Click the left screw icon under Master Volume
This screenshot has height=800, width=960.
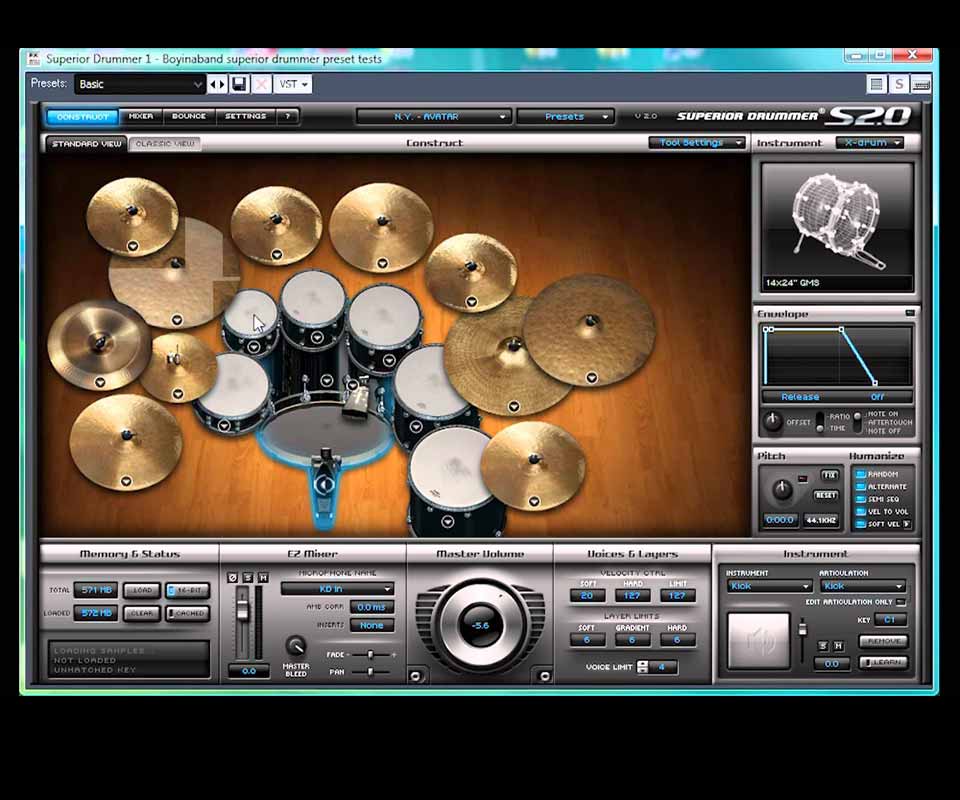pos(416,676)
